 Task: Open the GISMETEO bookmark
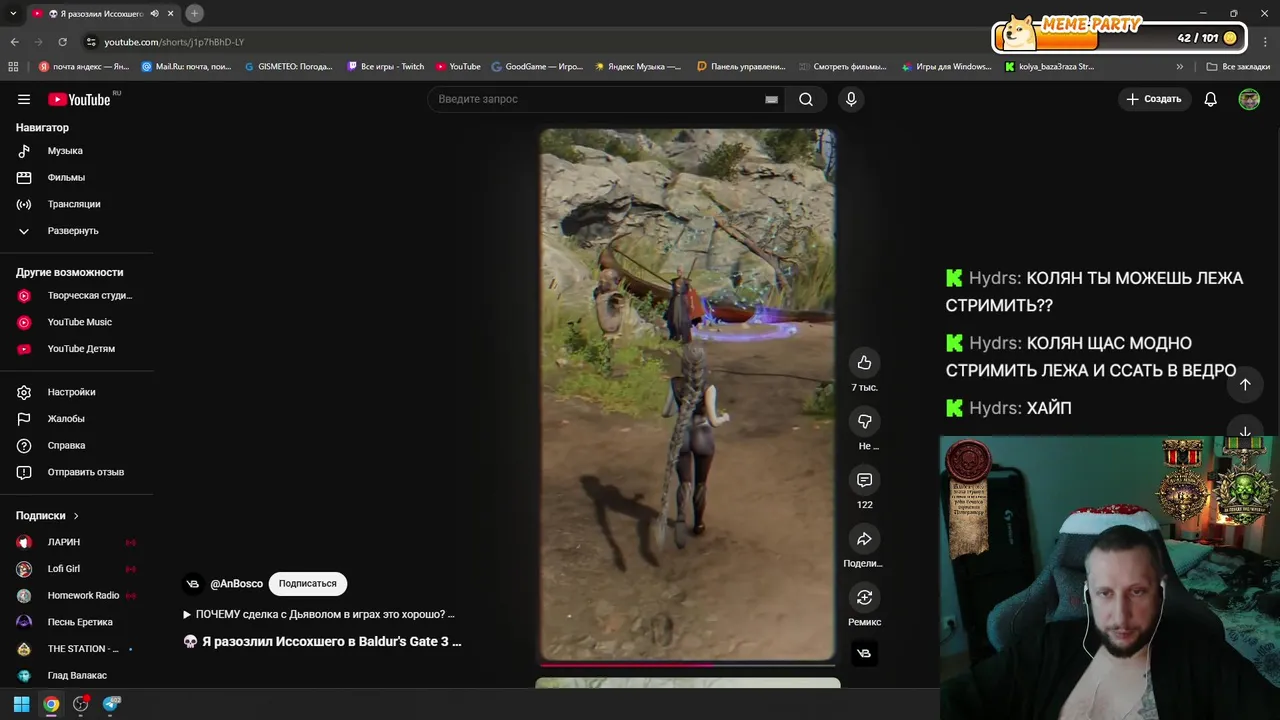point(288,67)
